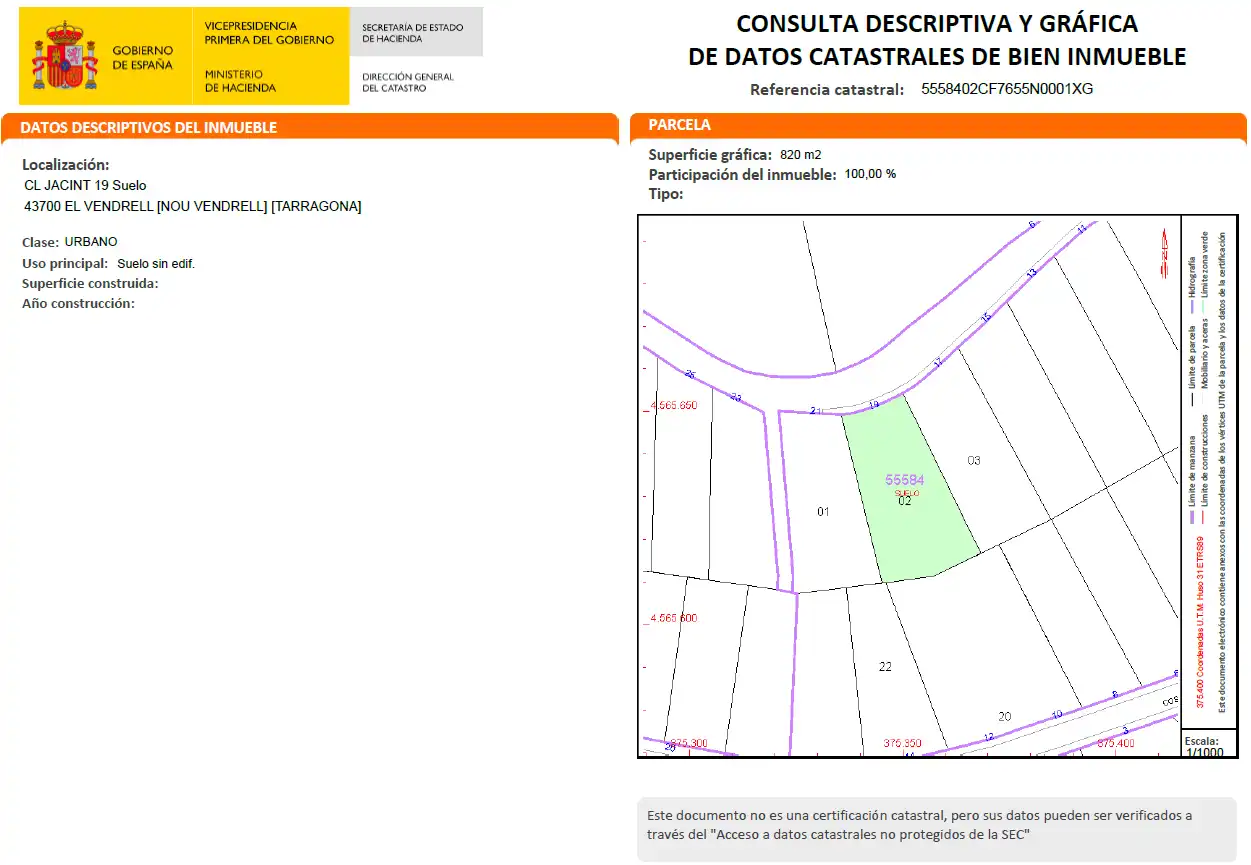Screen dimensions: 1251x865
Task: Click 'DIRECCIÓN GENERAL DEL CATASTRO' text
Action: [x=407, y=82]
